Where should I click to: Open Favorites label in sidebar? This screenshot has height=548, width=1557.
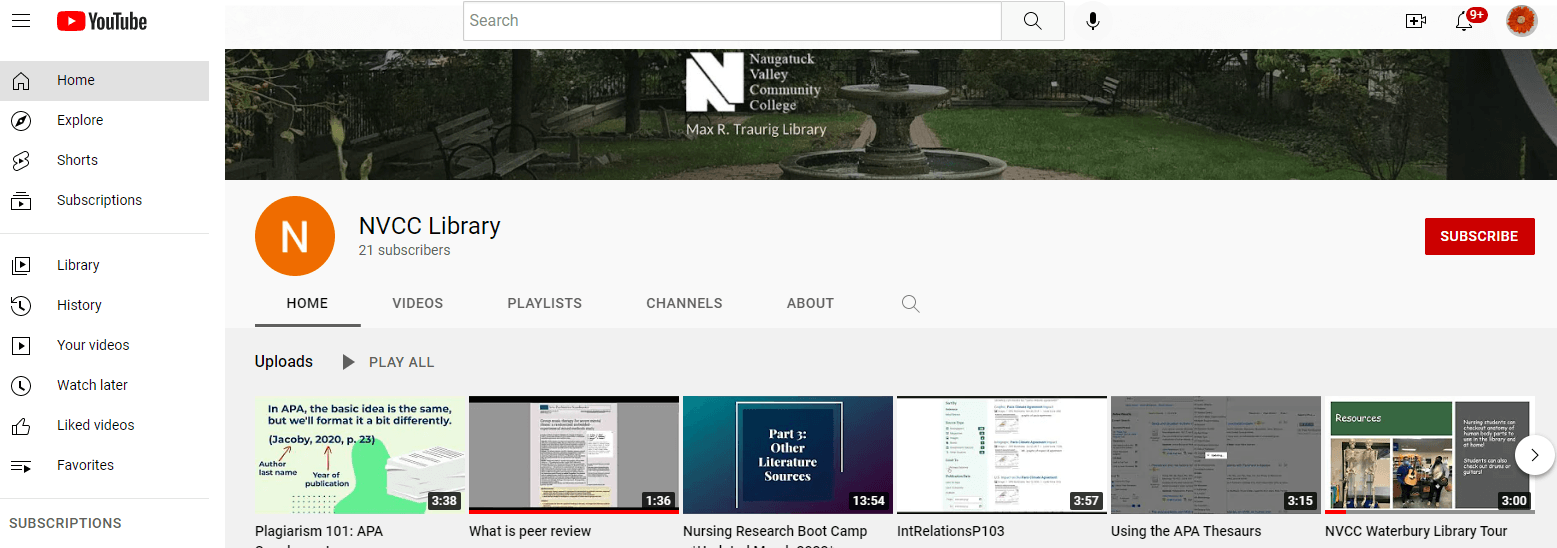coord(85,465)
